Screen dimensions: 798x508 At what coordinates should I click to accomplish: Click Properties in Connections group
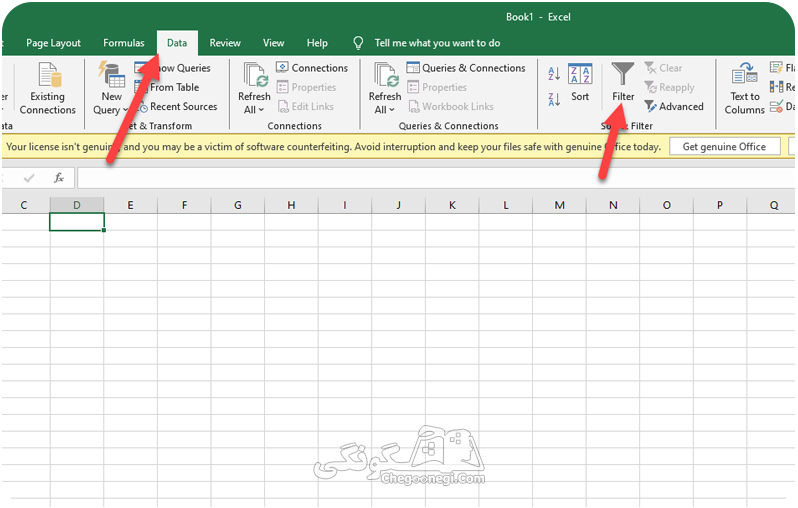pos(306,88)
